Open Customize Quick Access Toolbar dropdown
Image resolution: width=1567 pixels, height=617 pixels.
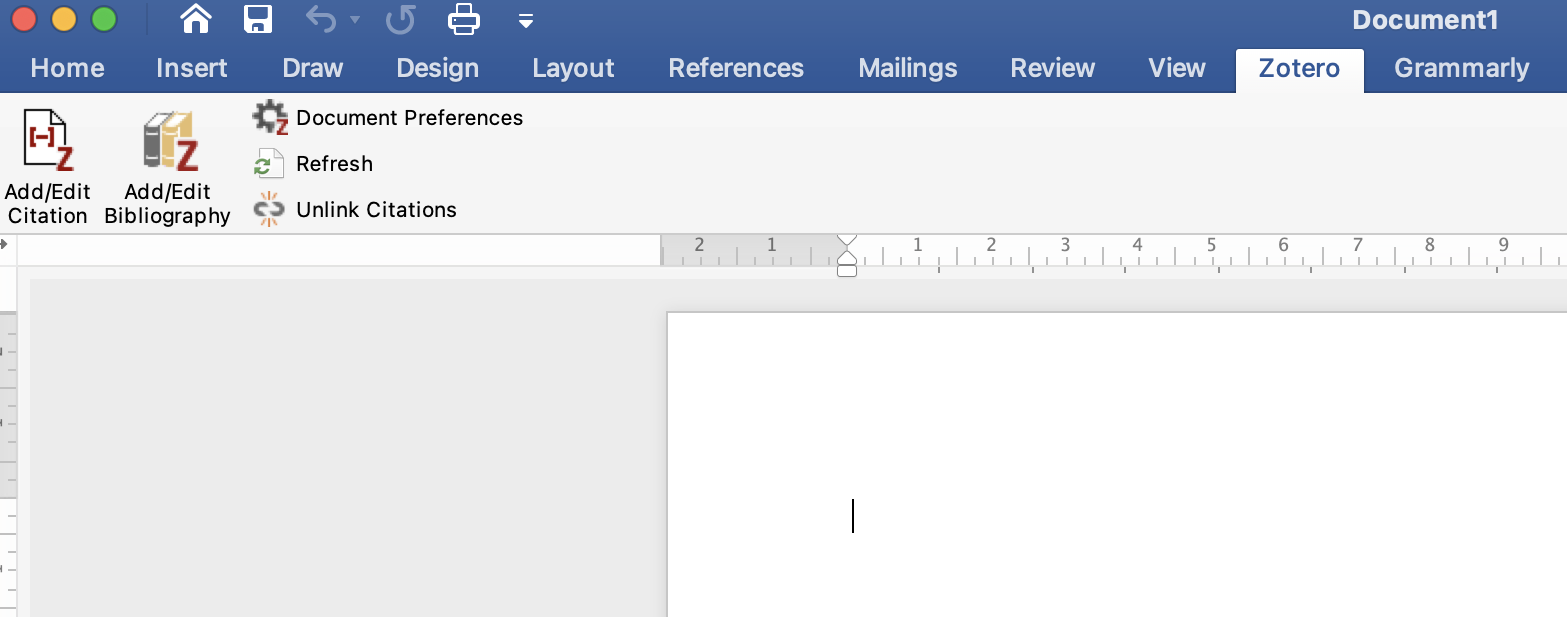click(526, 21)
